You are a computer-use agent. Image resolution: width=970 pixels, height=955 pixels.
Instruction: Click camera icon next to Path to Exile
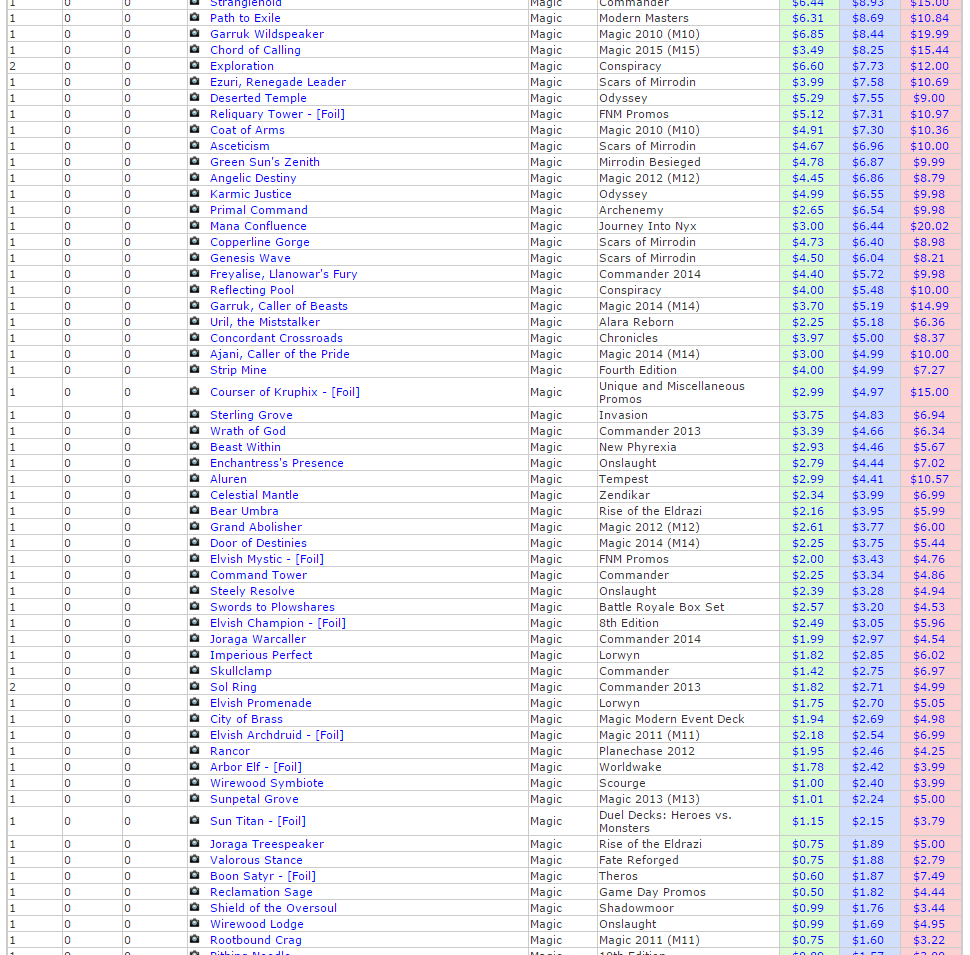pyautogui.click(x=194, y=17)
